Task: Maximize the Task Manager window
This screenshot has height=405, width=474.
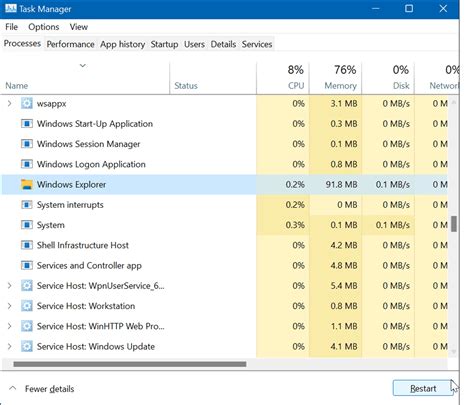Action: coord(409,9)
